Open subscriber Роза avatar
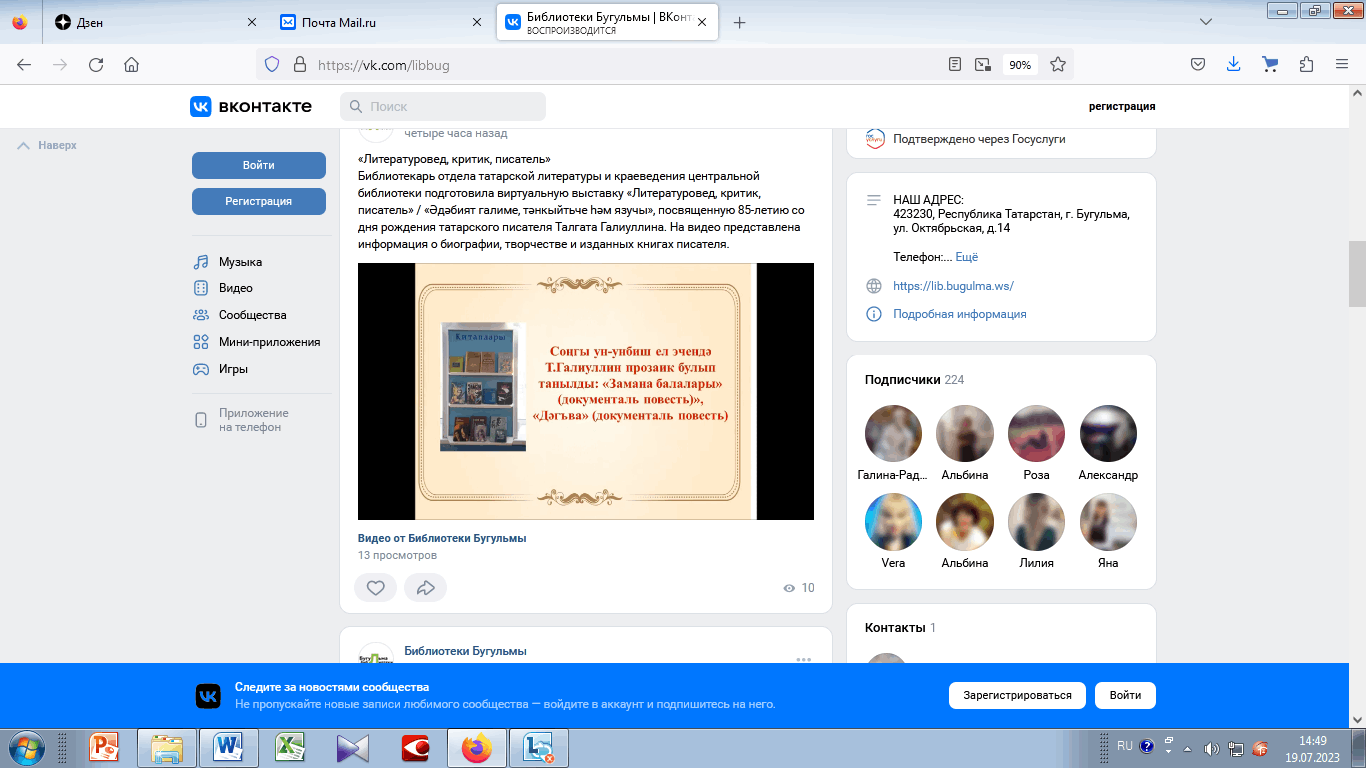Image resolution: width=1366 pixels, height=768 pixels. pos(1037,433)
